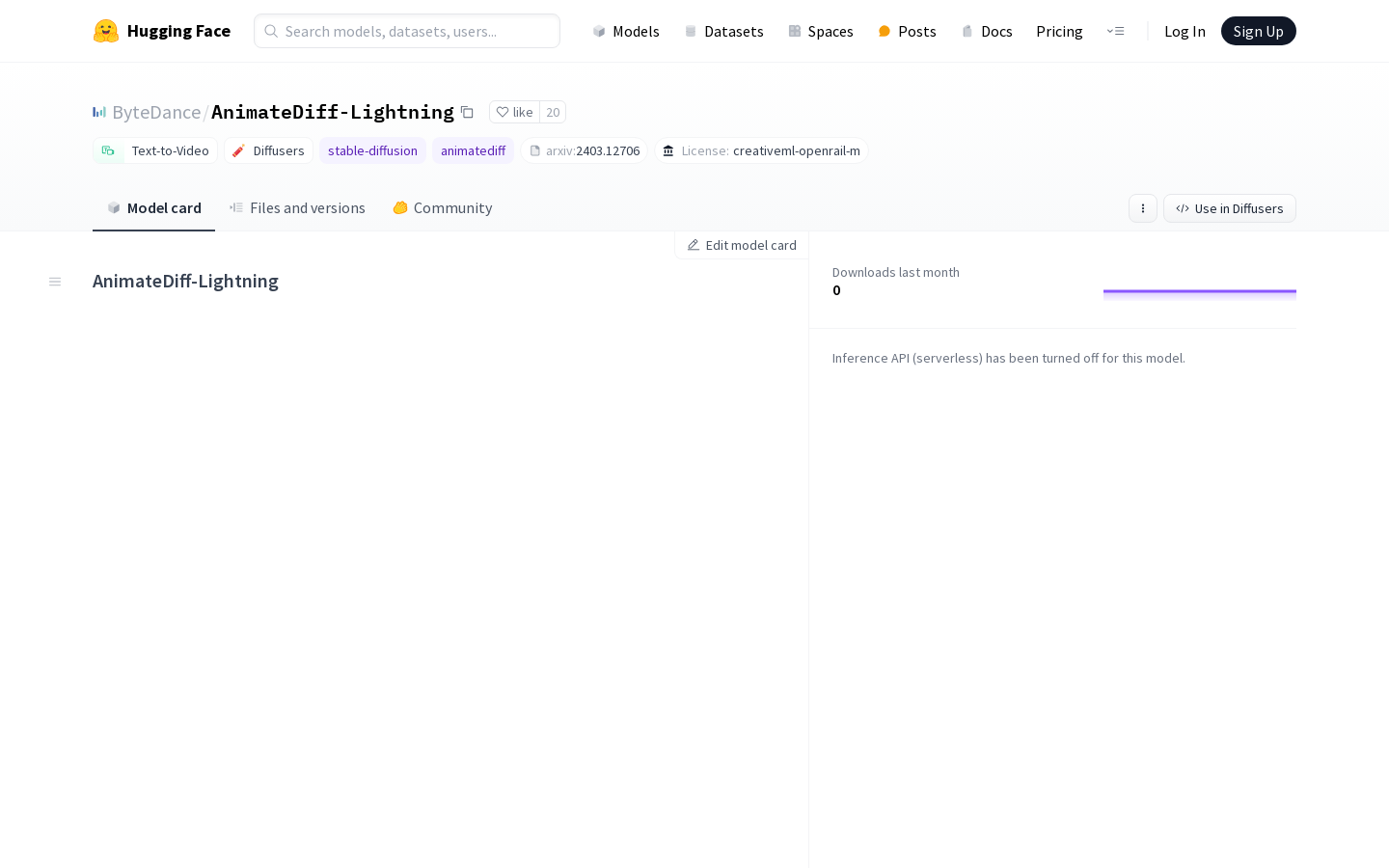Image resolution: width=1389 pixels, height=868 pixels.
Task: Click the Spaces nav icon
Action: (795, 31)
